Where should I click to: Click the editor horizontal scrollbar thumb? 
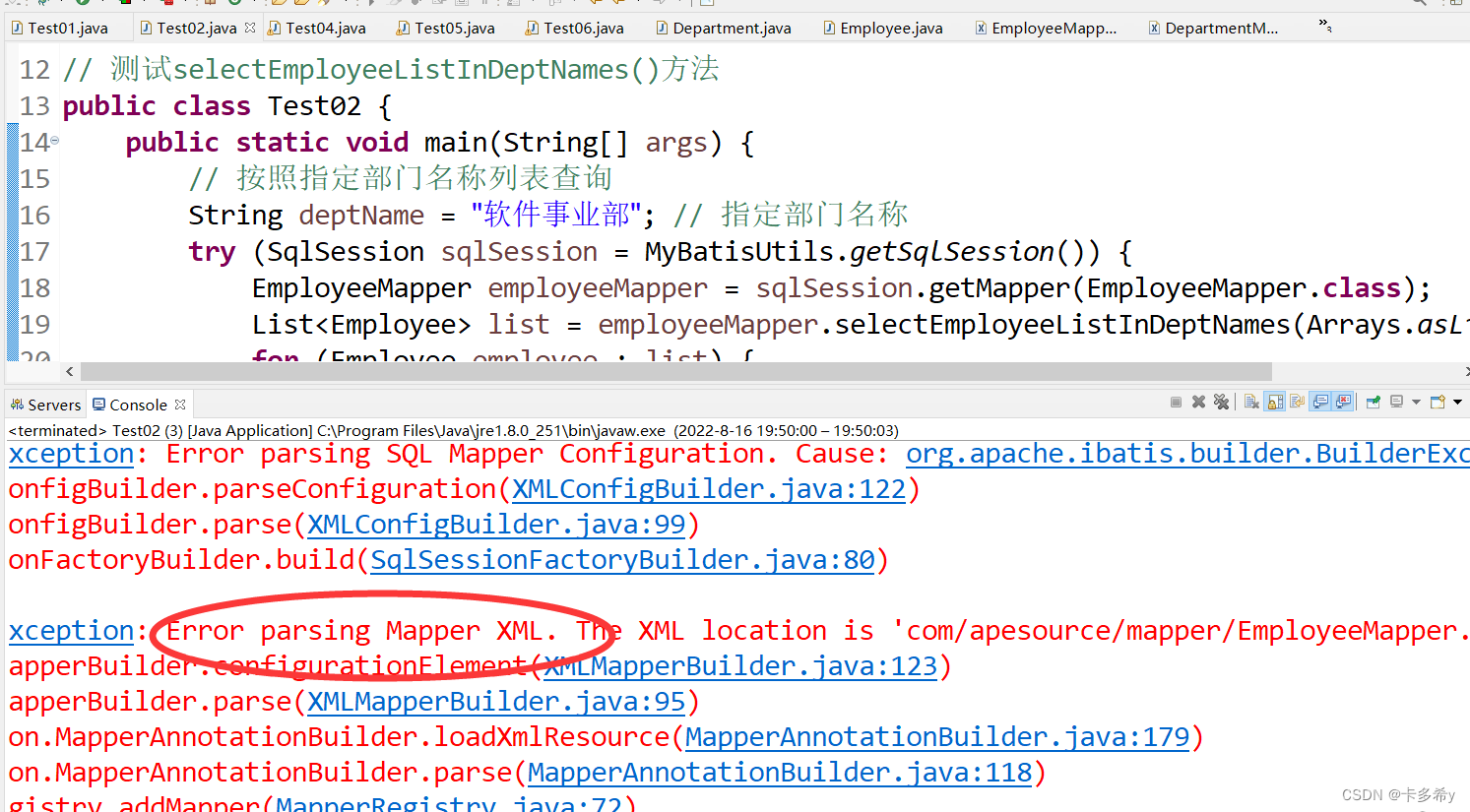tap(675, 371)
